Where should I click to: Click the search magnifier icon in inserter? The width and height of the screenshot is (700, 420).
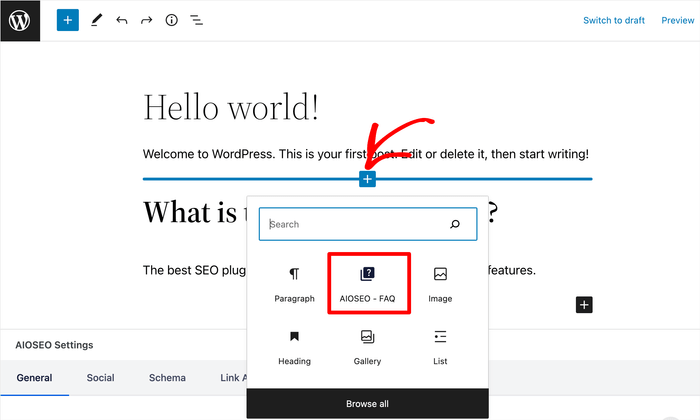[455, 224]
